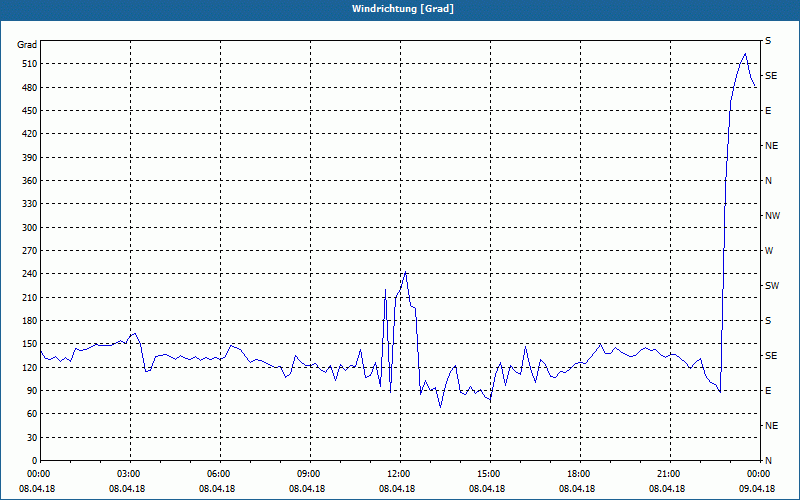Click the 08.04.18 date under 12:00
The width and height of the screenshot is (800, 500).
click(x=397, y=489)
